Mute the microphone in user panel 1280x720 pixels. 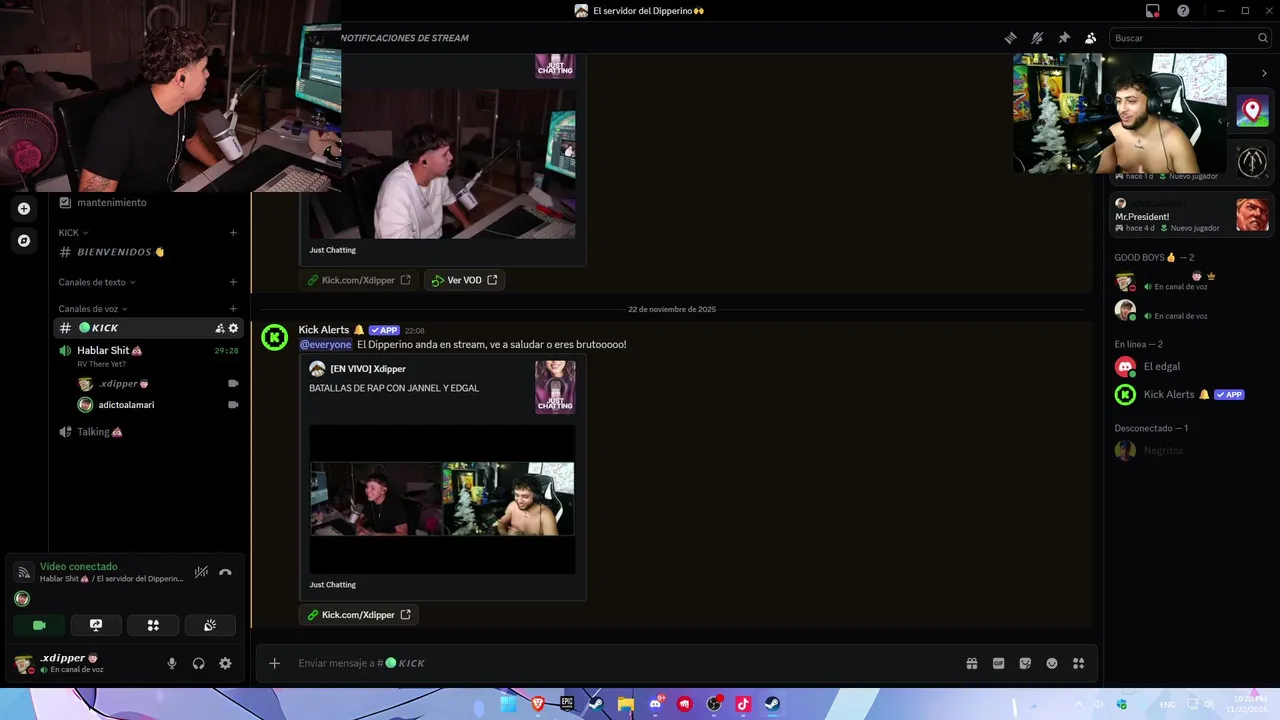click(x=172, y=663)
